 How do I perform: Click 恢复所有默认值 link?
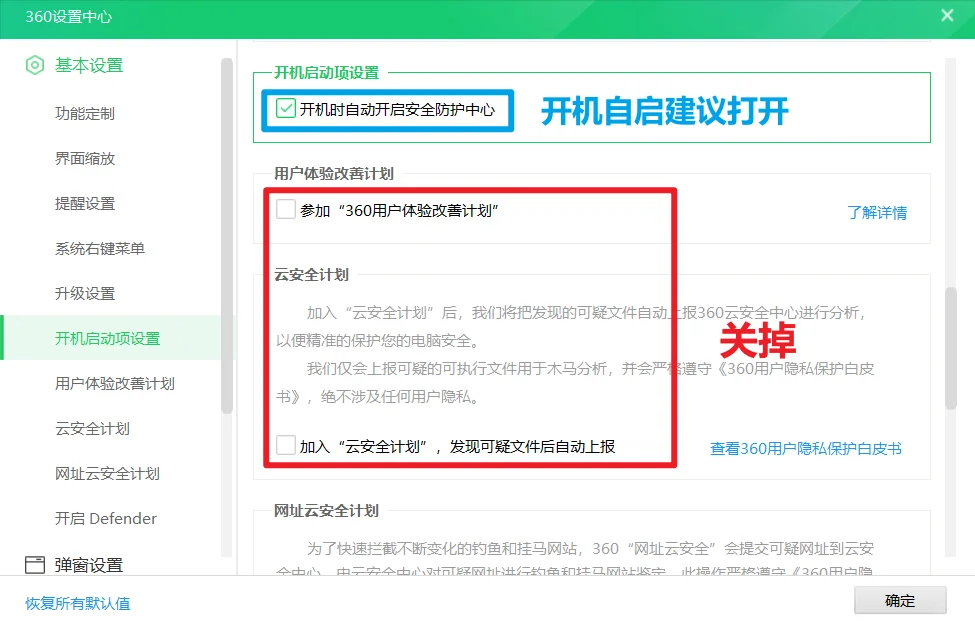(x=78, y=603)
